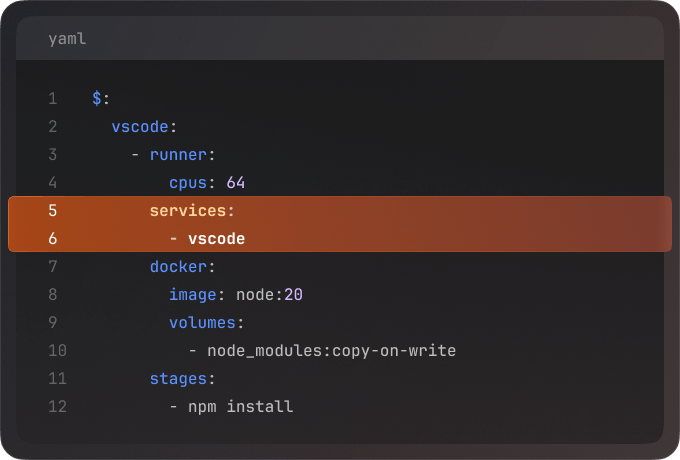Select line number 6 in gutter
The image size is (680, 460).
coord(52,239)
